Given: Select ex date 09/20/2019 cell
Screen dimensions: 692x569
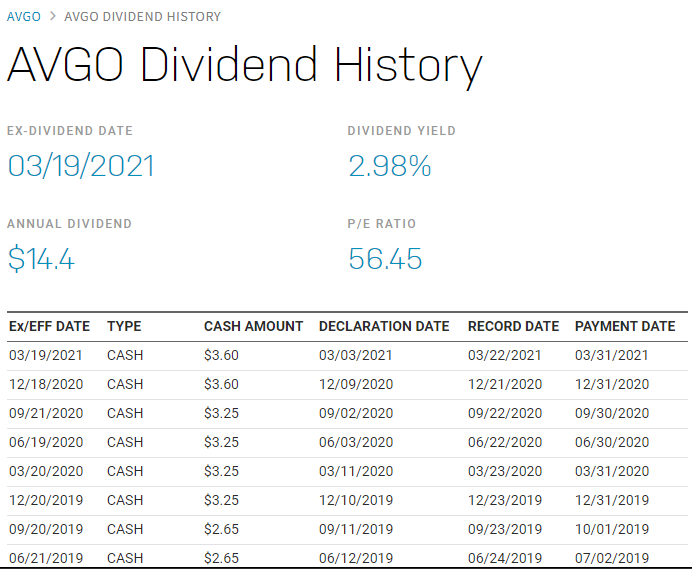Looking at the screenshot, I should tap(46, 529).
